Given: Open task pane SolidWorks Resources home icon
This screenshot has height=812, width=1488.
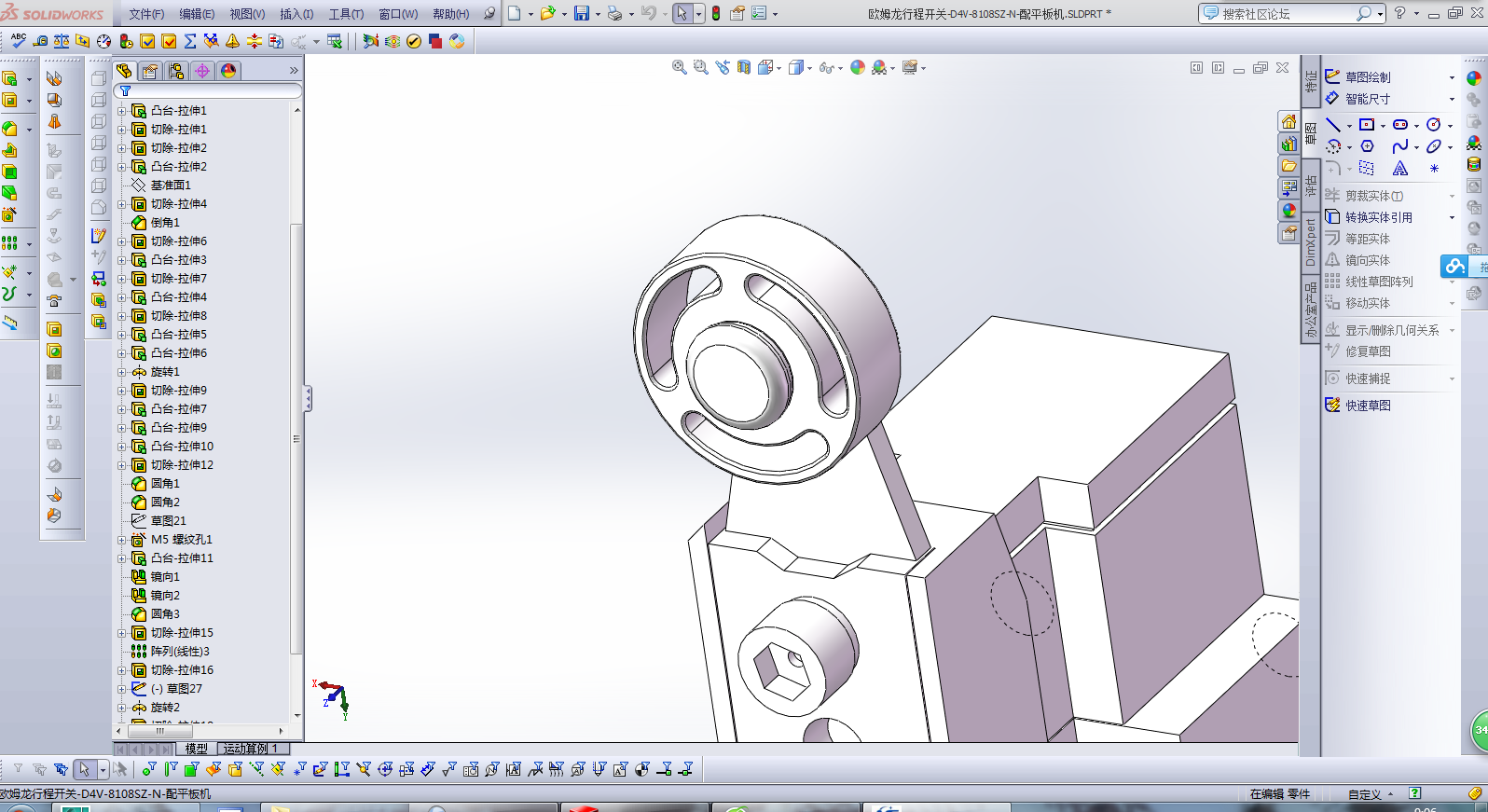Looking at the screenshot, I should [x=1288, y=121].
